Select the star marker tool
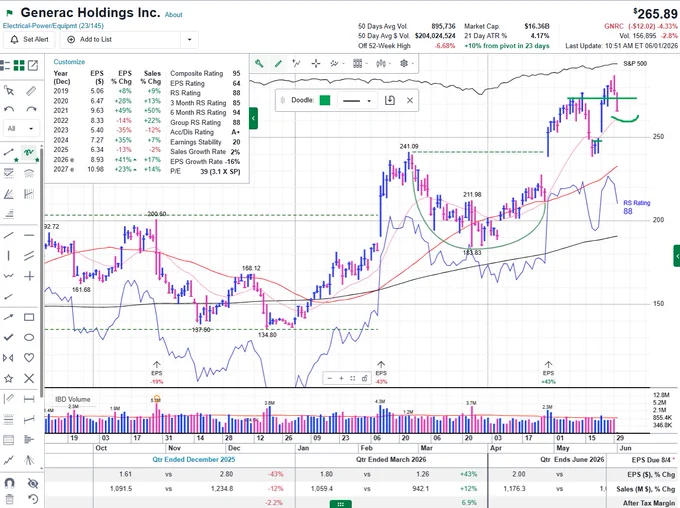The image size is (680, 508). (x=9, y=378)
